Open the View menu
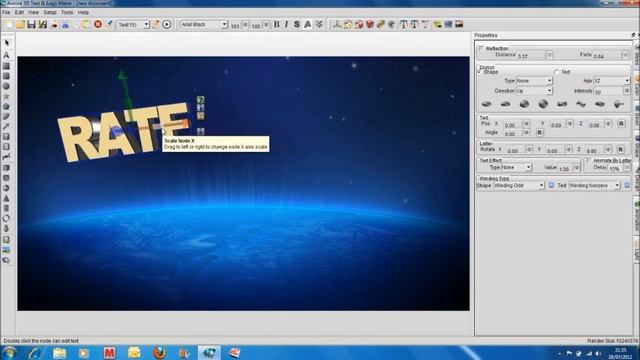The width and height of the screenshot is (640, 360). coord(33,13)
